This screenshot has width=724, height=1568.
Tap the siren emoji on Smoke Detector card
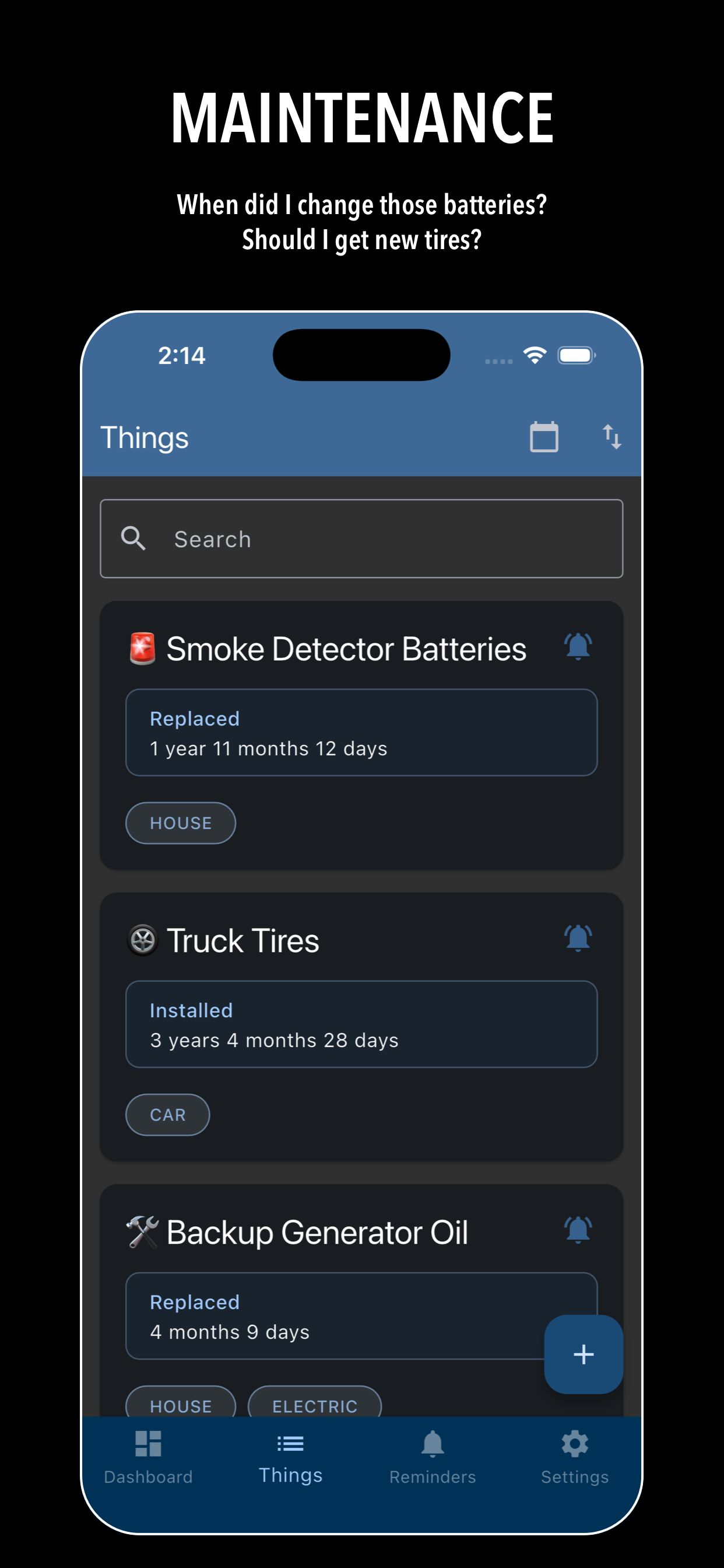tap(142, 648)
